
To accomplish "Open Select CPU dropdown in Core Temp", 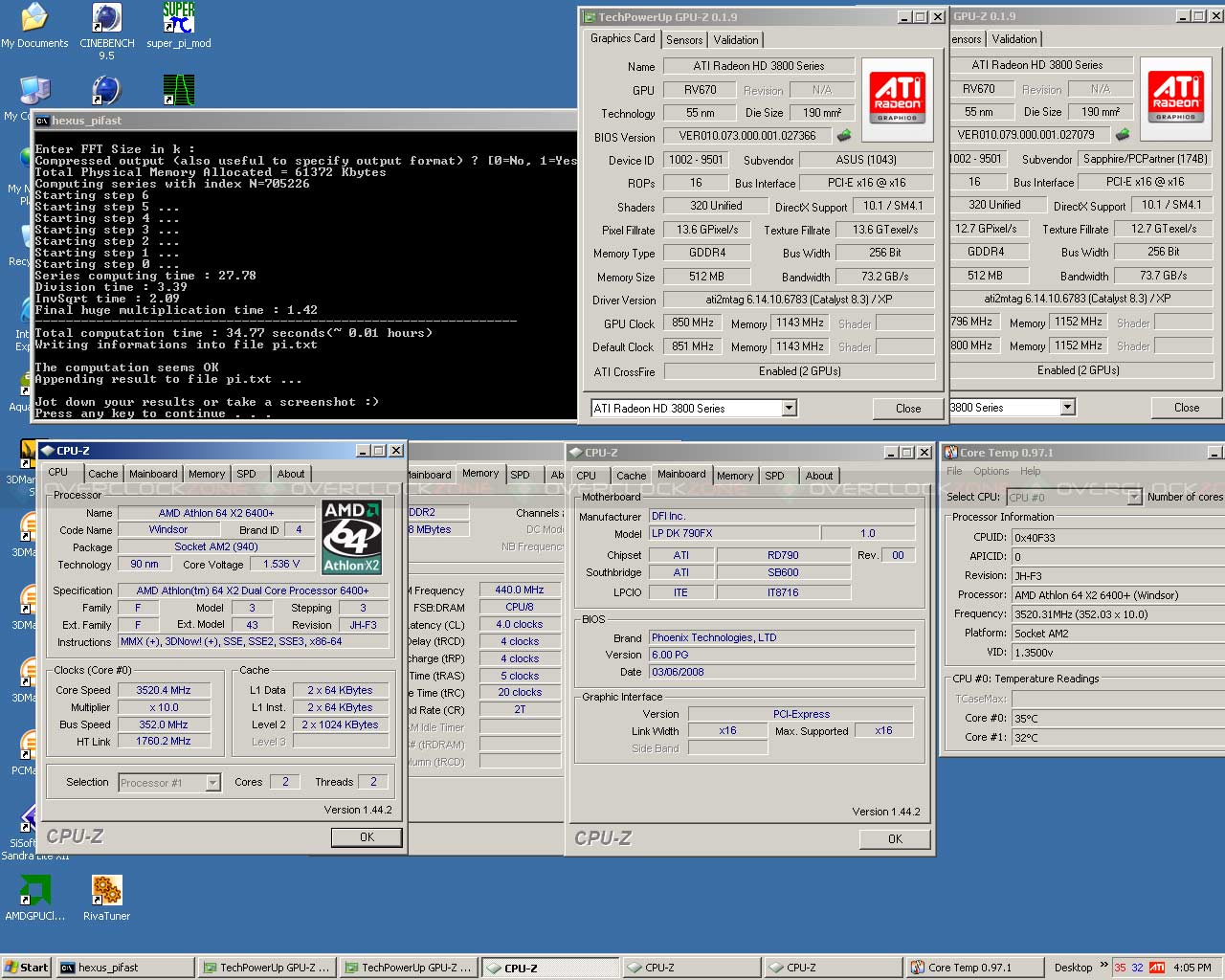I will 1134,497.
